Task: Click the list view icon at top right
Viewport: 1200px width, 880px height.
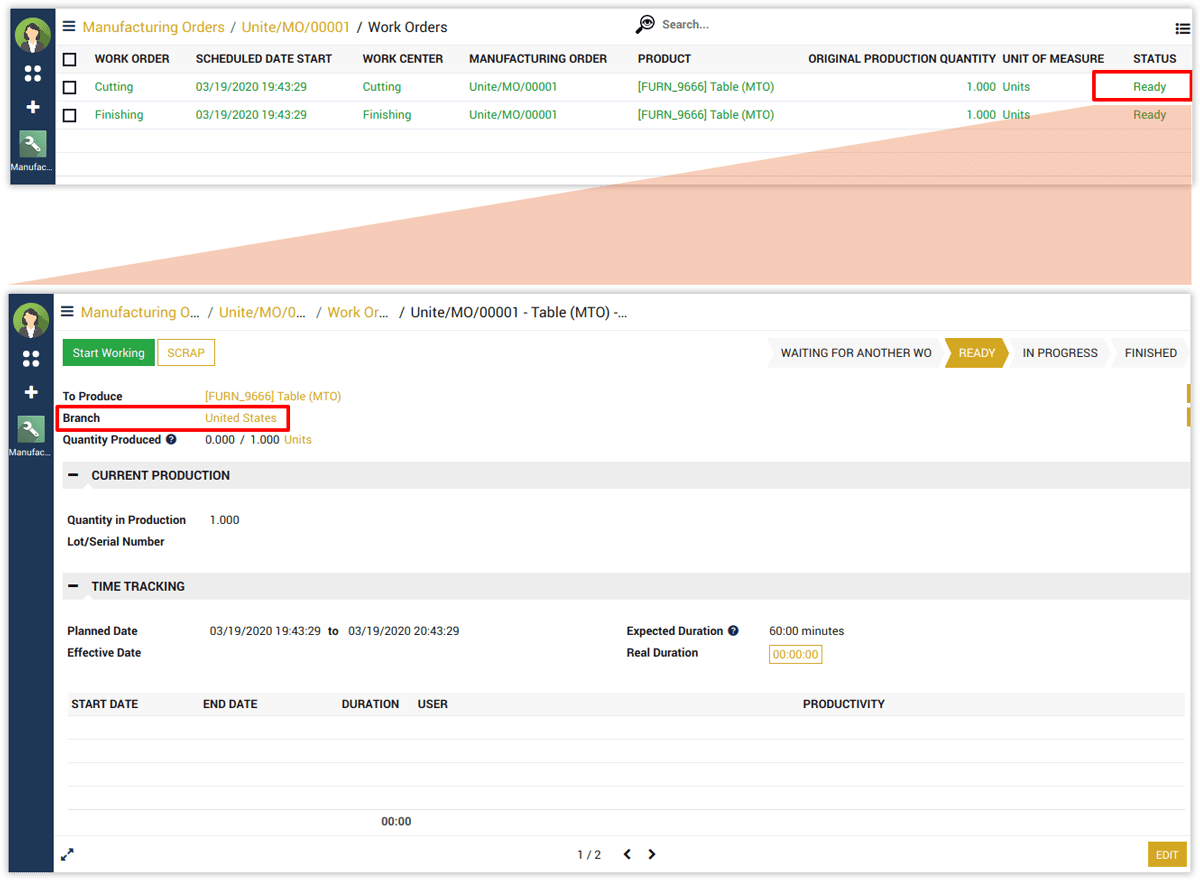Action: (1182, 29)
